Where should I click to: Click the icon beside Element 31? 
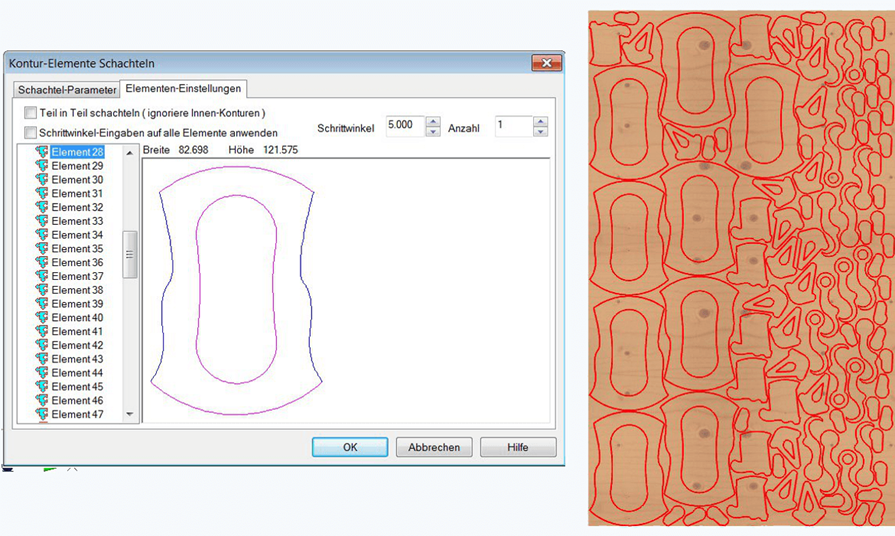point(42,194)
